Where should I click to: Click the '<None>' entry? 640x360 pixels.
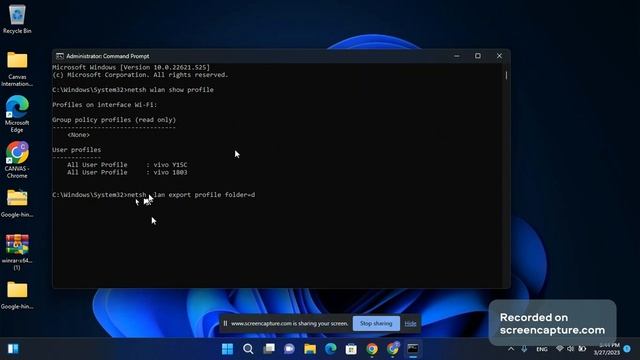click(78, 135)
